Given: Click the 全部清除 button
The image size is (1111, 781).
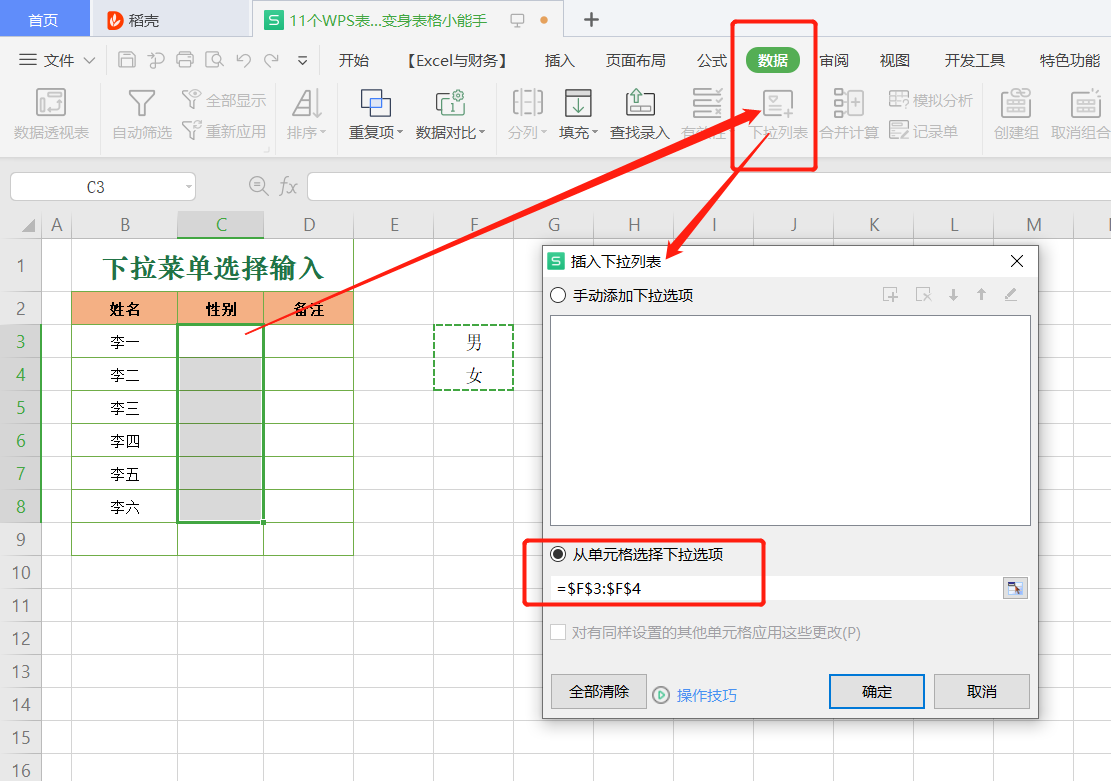Looking at the screenshot, I should [x=599, y=692].
